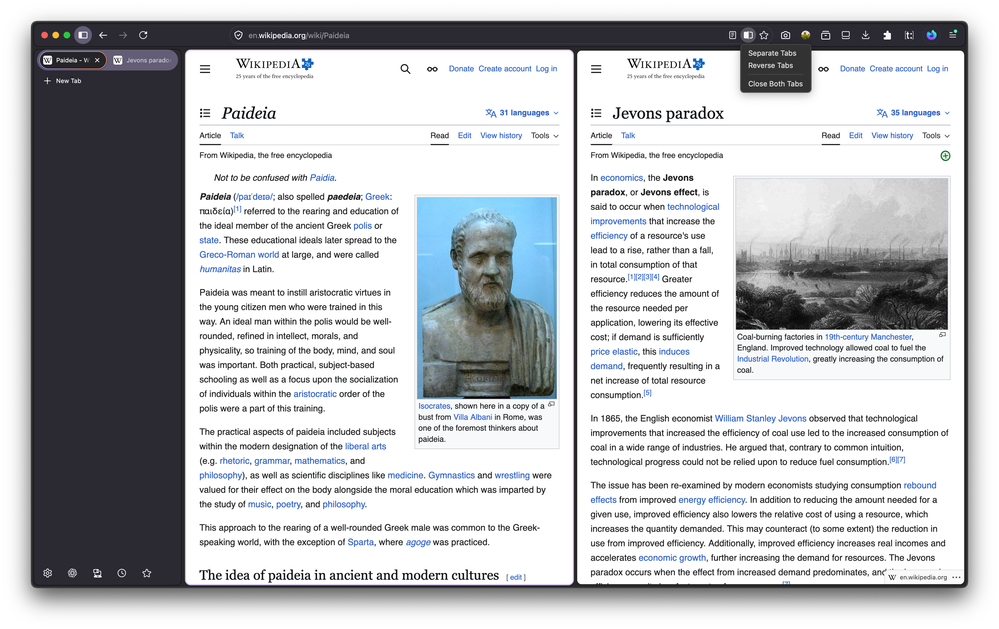Open the downloads arrow icon in toolbar
999x629 pixels.
(865, 35)
